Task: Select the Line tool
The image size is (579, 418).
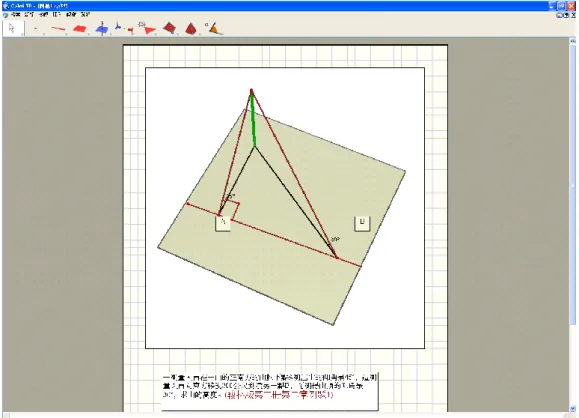Action: click(x=58, y=28)
